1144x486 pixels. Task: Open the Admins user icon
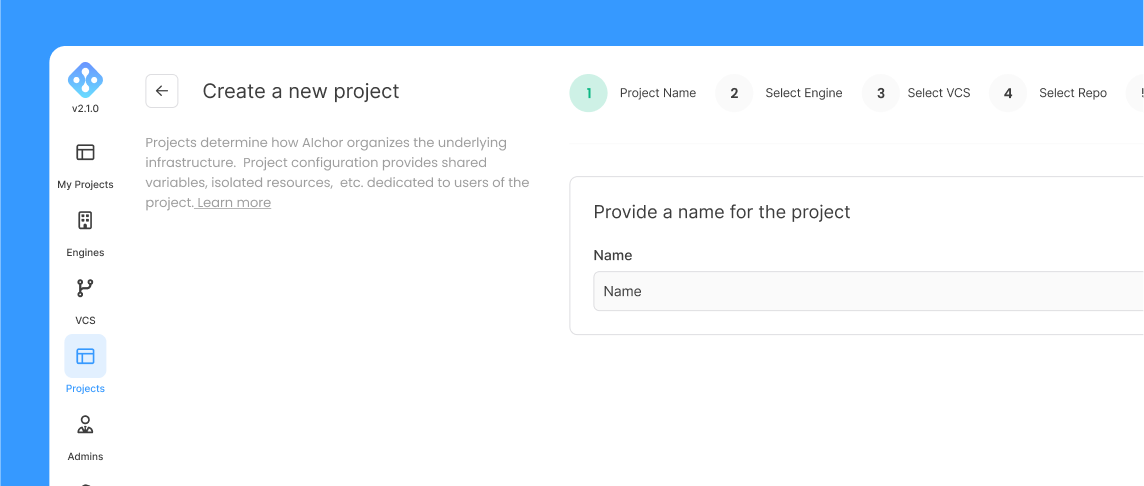click(85, 424)
